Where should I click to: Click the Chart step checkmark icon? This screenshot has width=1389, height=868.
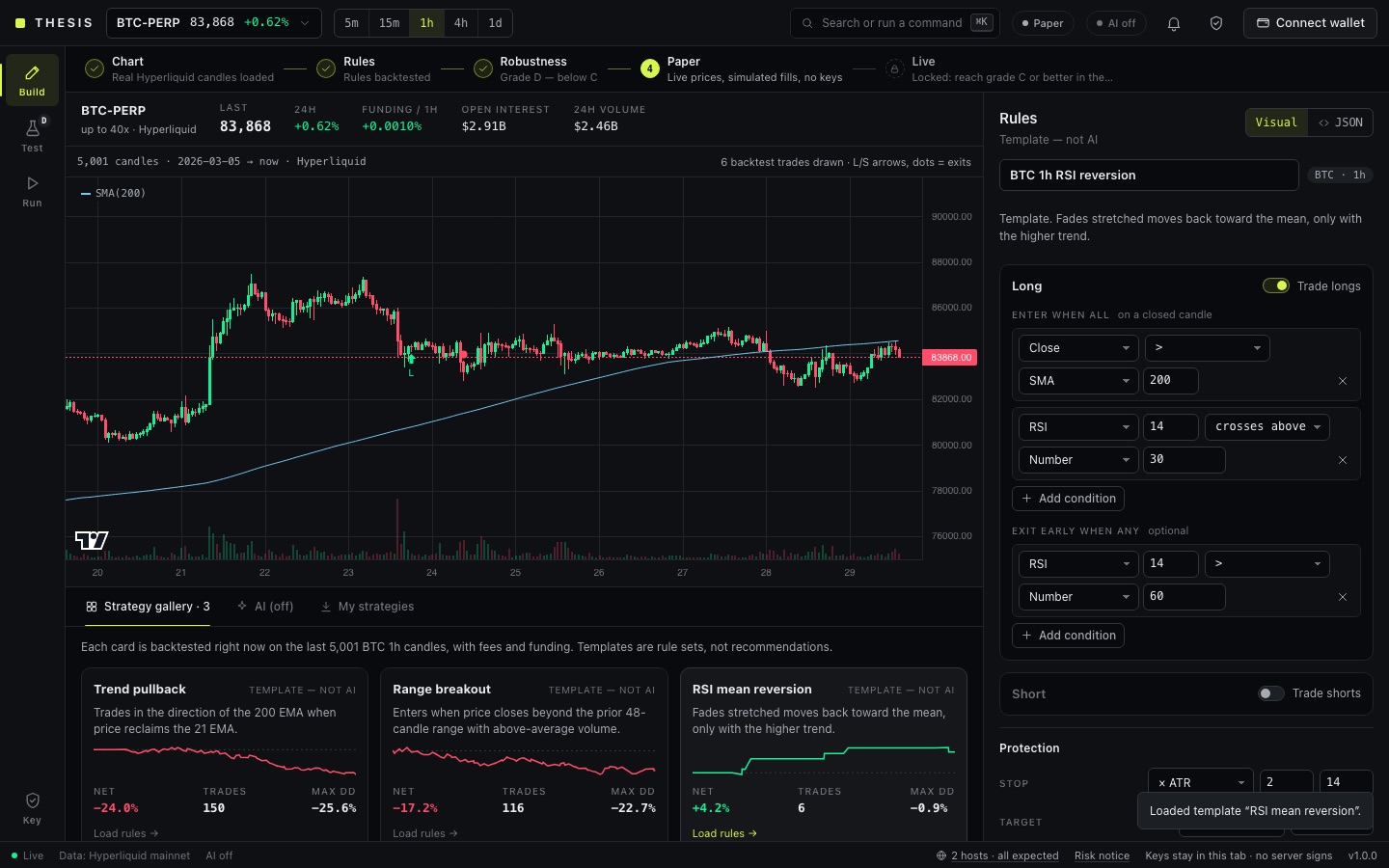point(94,68)
